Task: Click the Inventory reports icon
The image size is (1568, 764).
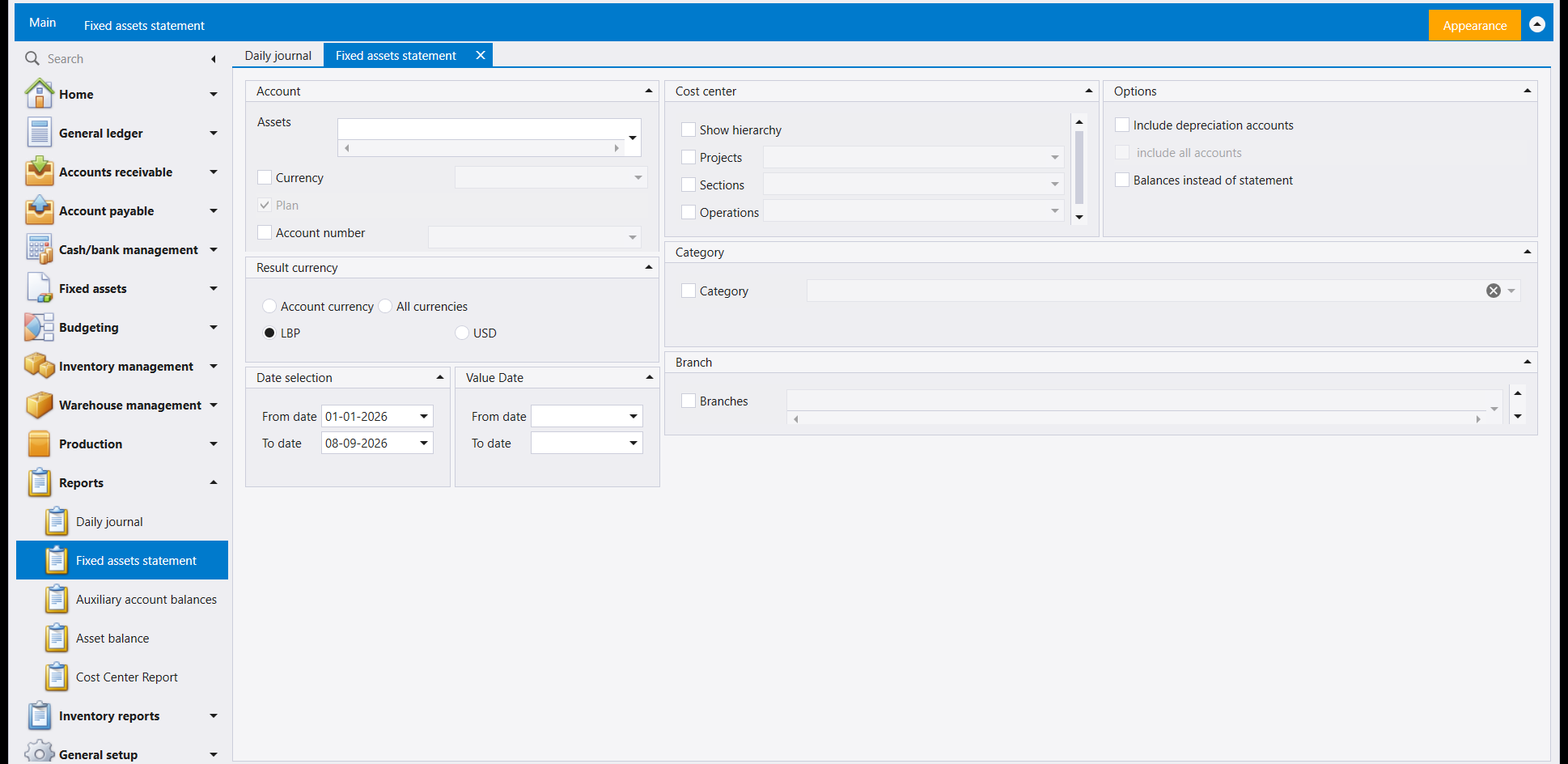Action: (x=39, y=715)
